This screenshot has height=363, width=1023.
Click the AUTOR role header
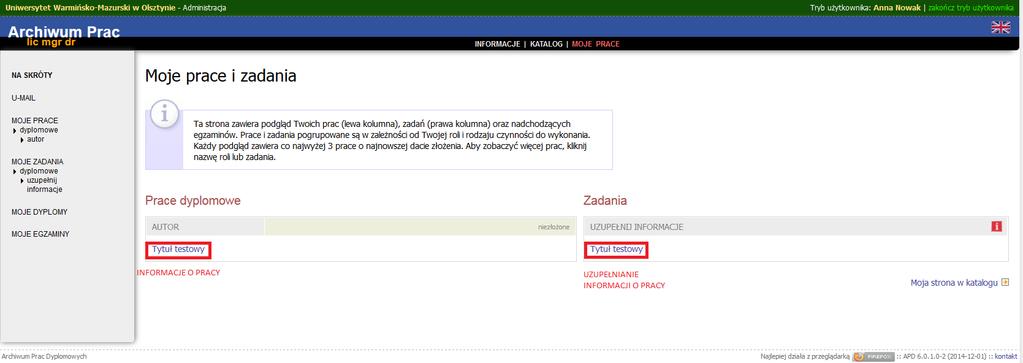tap(165, 227)
